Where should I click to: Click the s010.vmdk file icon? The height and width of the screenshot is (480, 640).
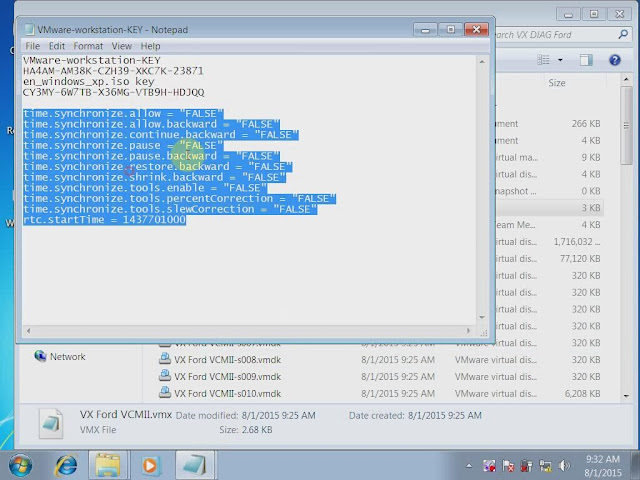[x=164, y=393]
